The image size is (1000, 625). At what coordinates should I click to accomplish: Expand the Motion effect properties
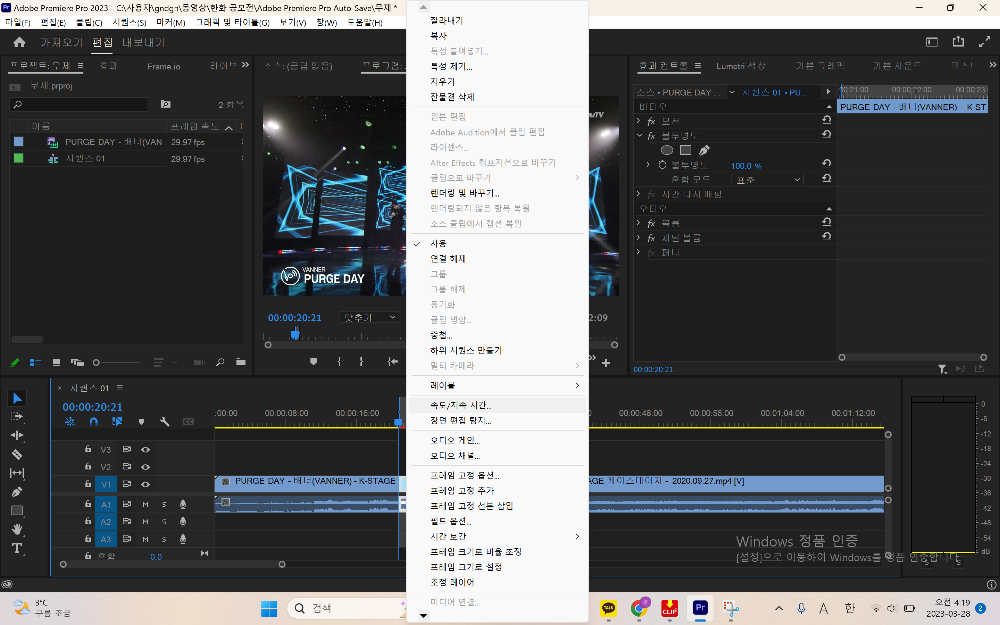tap(639, 121)
